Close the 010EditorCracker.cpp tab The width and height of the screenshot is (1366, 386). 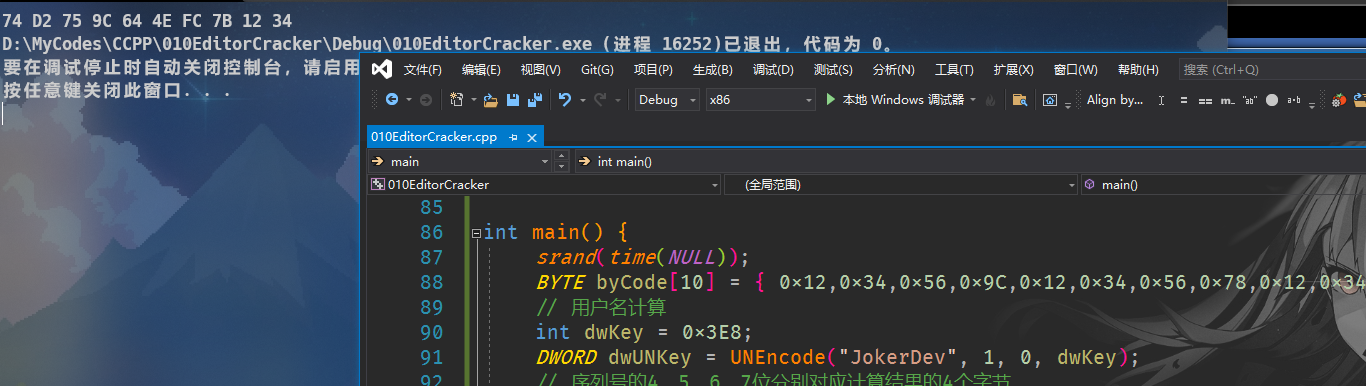click(x=532, y=137)
